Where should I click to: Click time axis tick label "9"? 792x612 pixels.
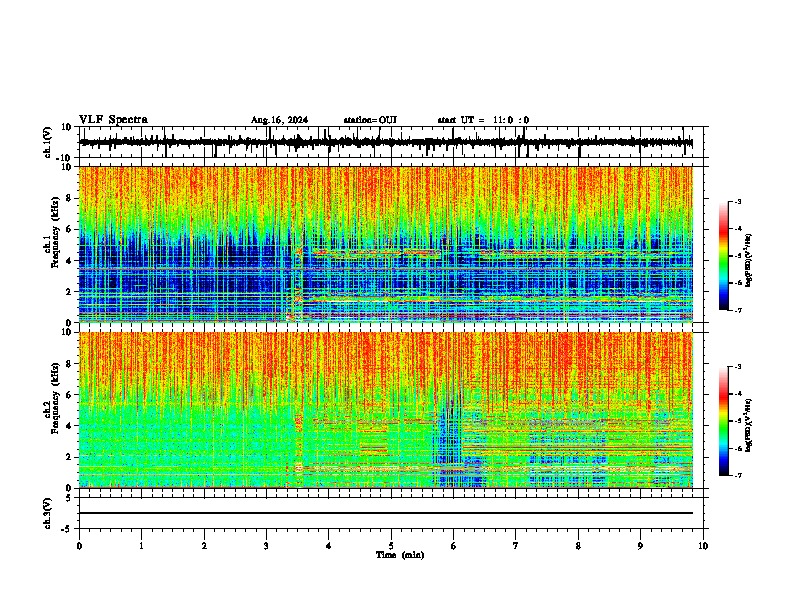tap(640, 546)
